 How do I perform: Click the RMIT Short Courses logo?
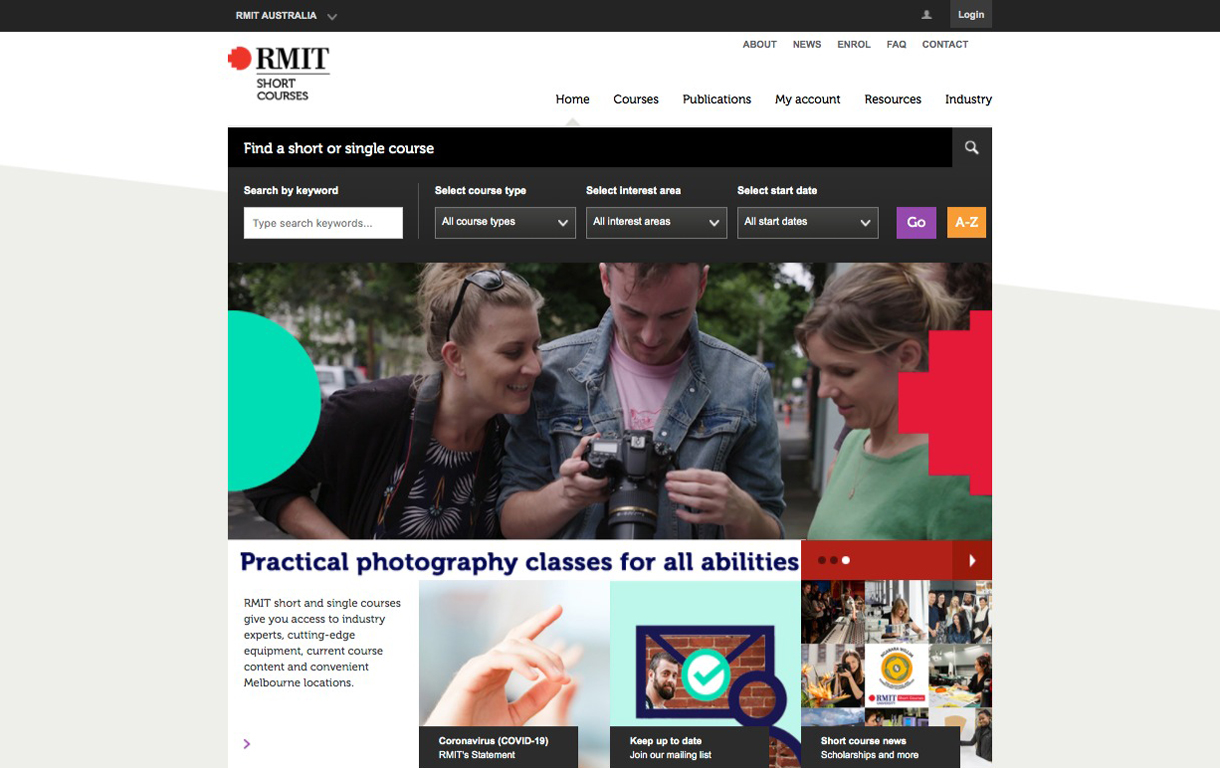point(279,73)
